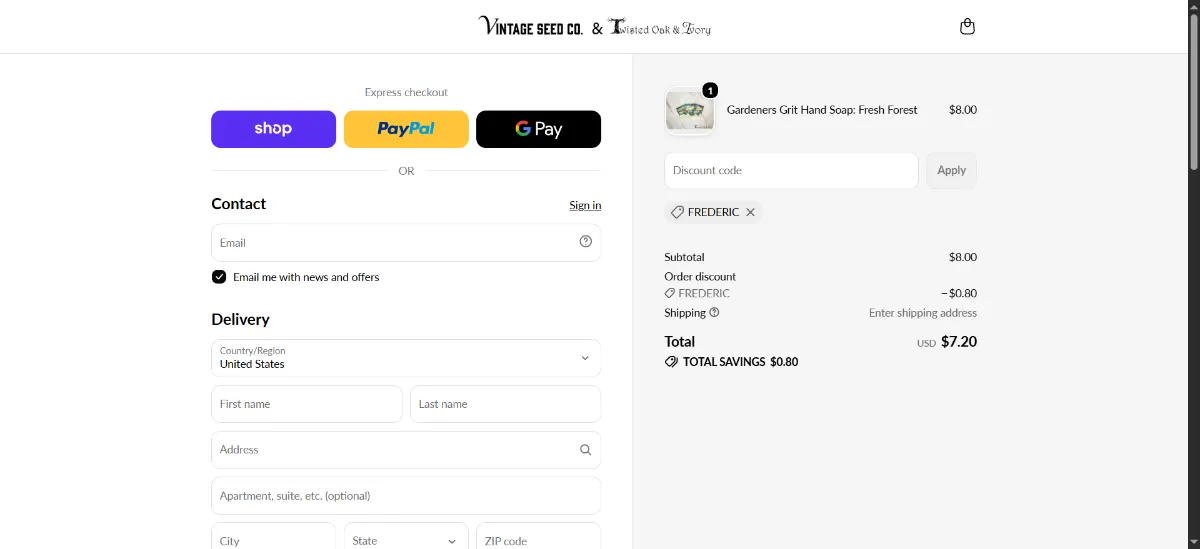Click the Delivery section heading
Screen dimensions: 1200x549
[x=240, y=319]
